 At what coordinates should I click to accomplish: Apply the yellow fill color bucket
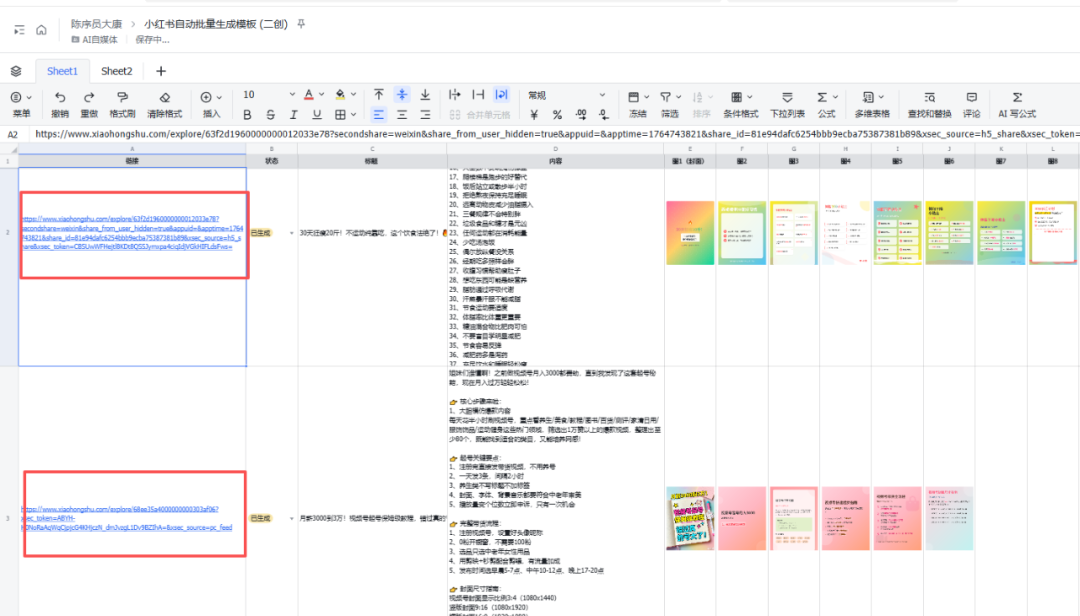tap(340, 95)
